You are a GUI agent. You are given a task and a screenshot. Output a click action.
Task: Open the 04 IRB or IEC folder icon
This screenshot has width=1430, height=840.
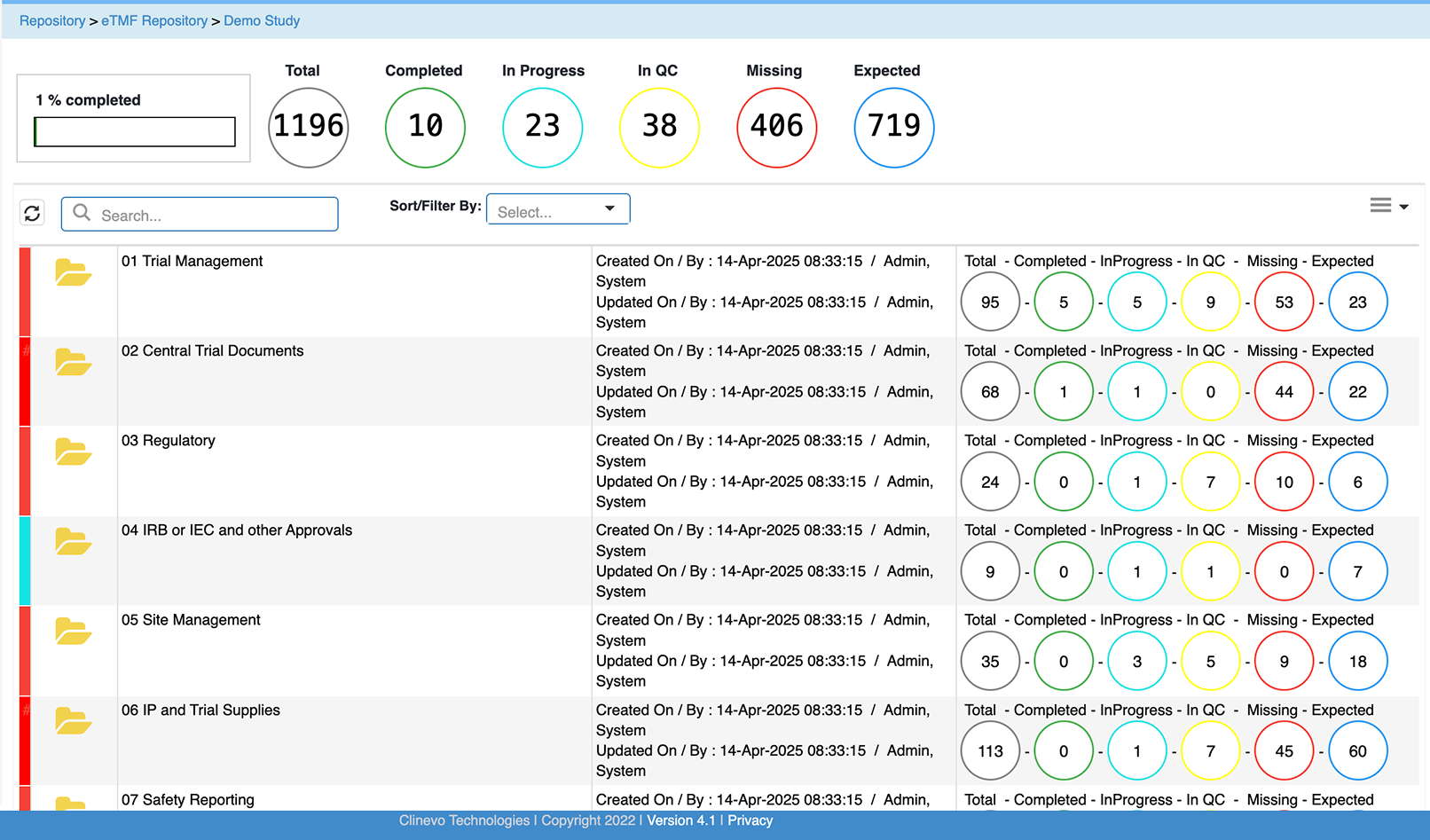[x=73, y=541]
